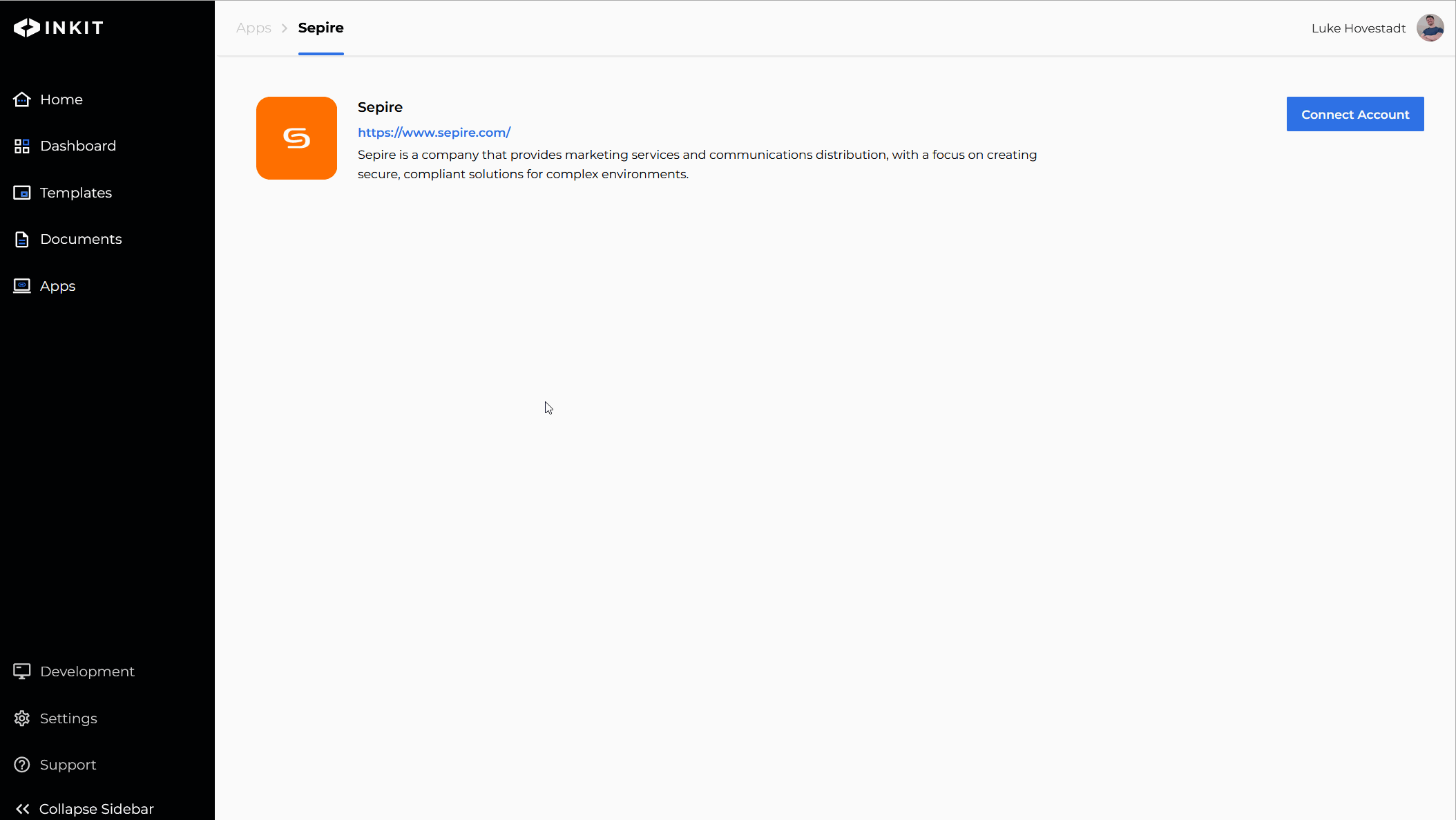Click the Inkit logo icon
This screenshot has height=820, width=1456.
pyautogui.click(x=27, y=28)
